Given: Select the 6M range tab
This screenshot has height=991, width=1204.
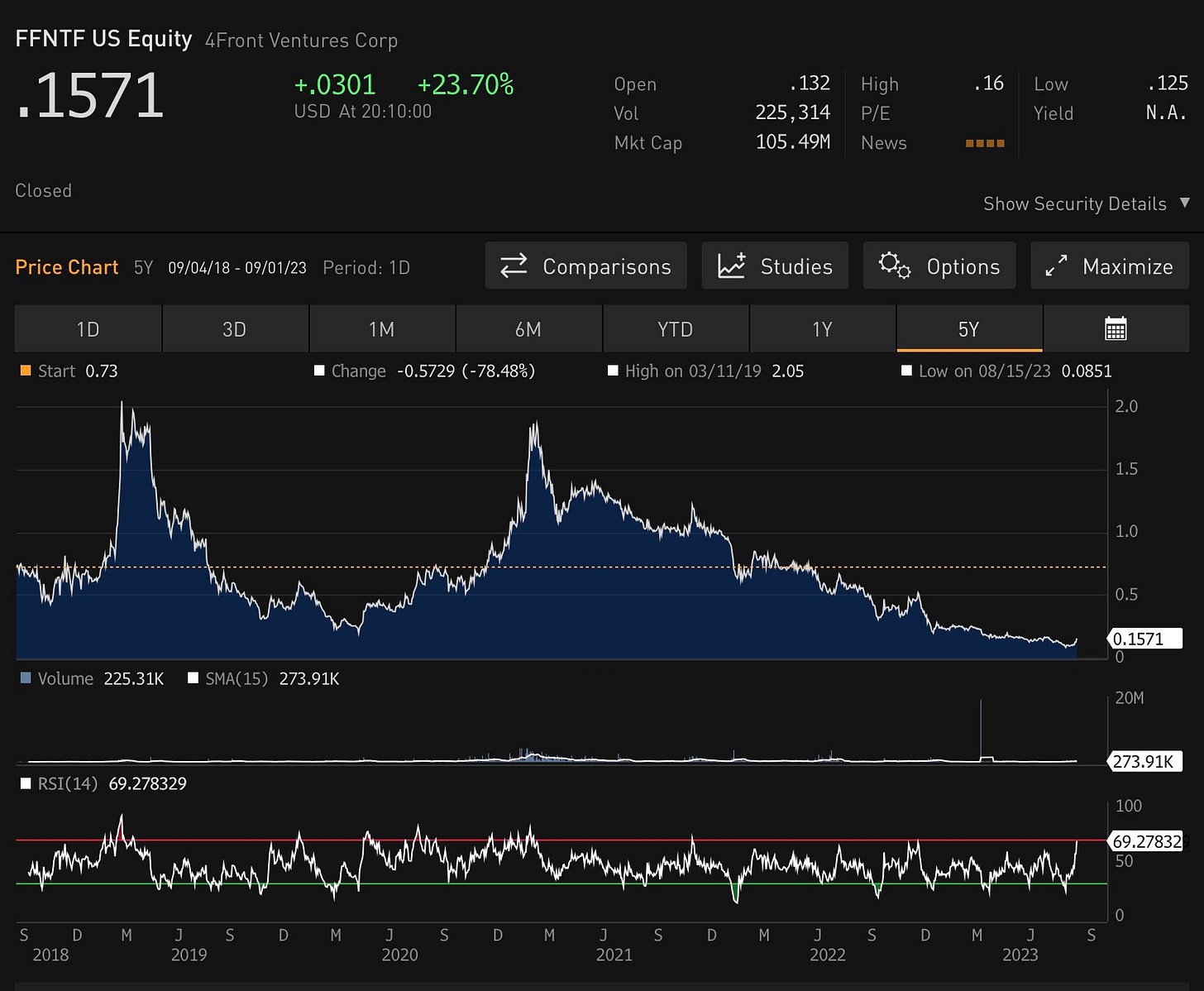Looking at the screenshot, I should (528, 329).
